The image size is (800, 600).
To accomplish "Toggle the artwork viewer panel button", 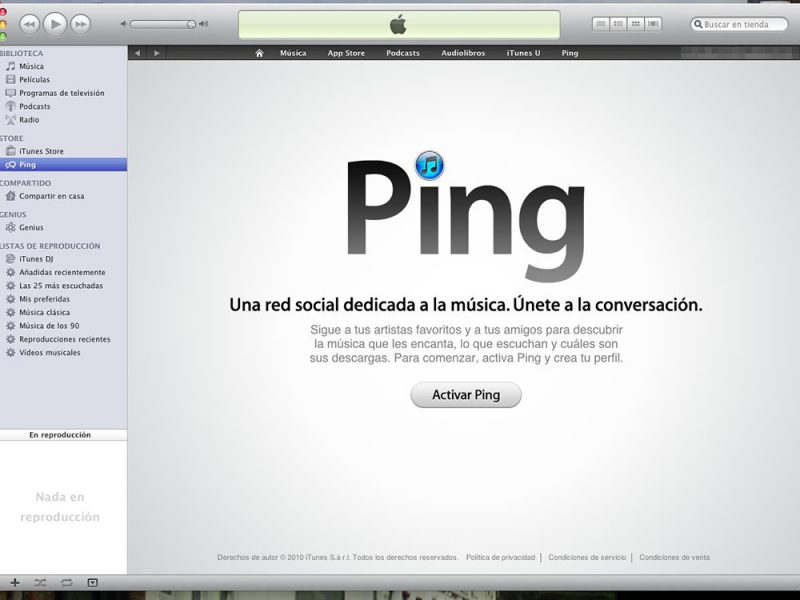I will click(x=92, y=583).
